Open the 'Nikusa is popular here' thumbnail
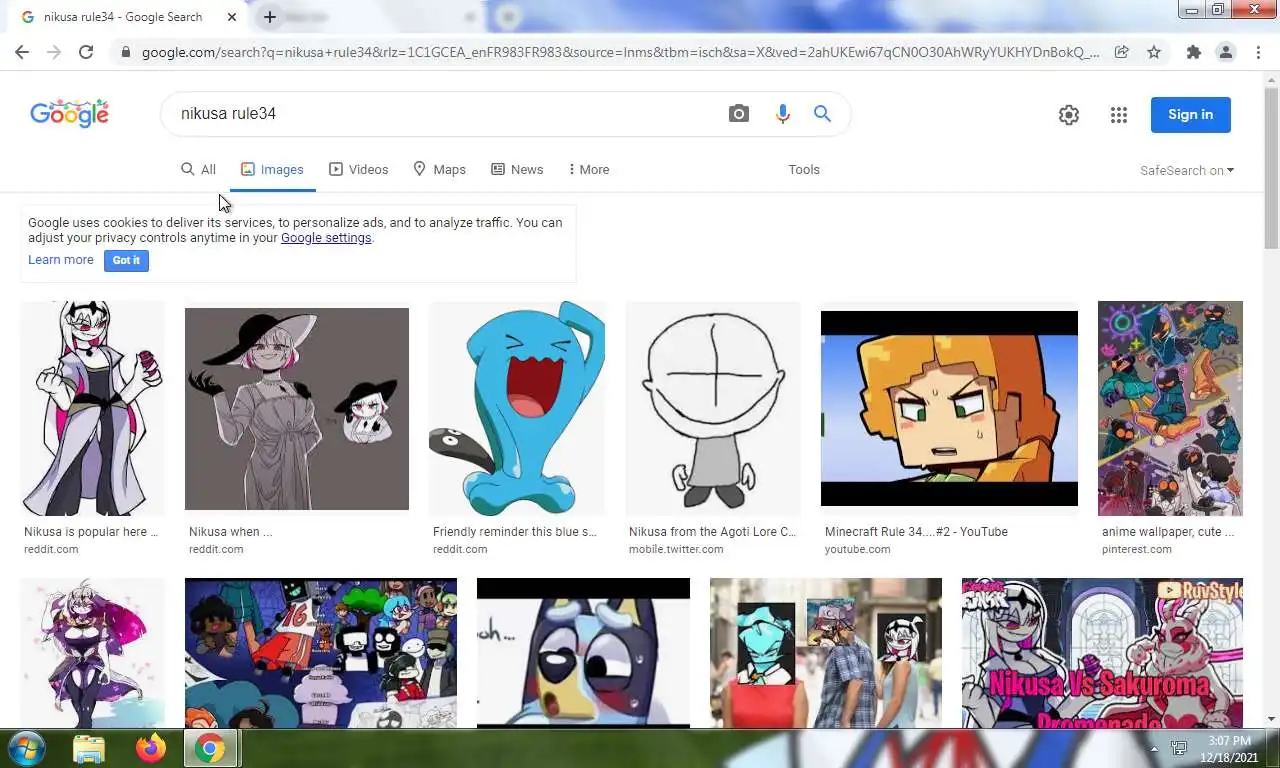This screenshot has height=768, width=1280. (x=92, y=408)
